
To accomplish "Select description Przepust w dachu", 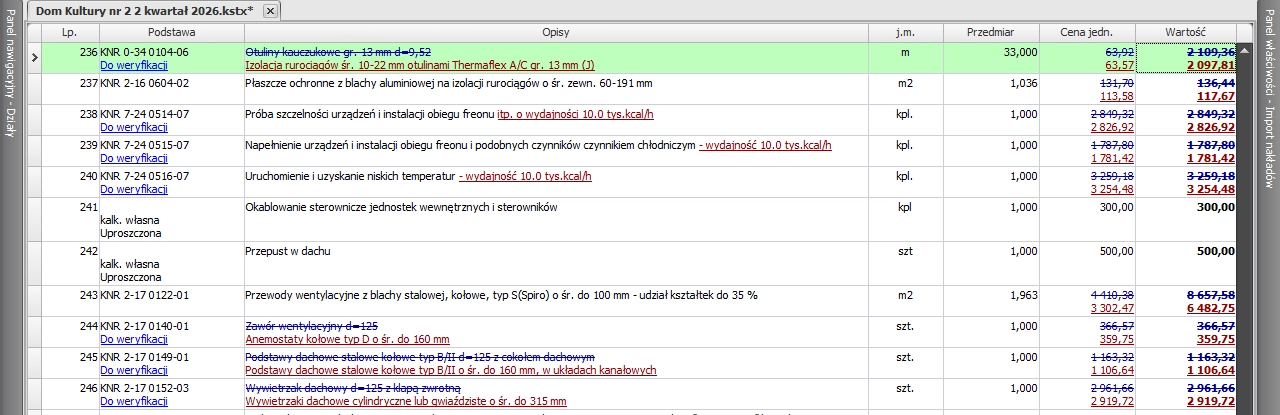I will point(288,251).
